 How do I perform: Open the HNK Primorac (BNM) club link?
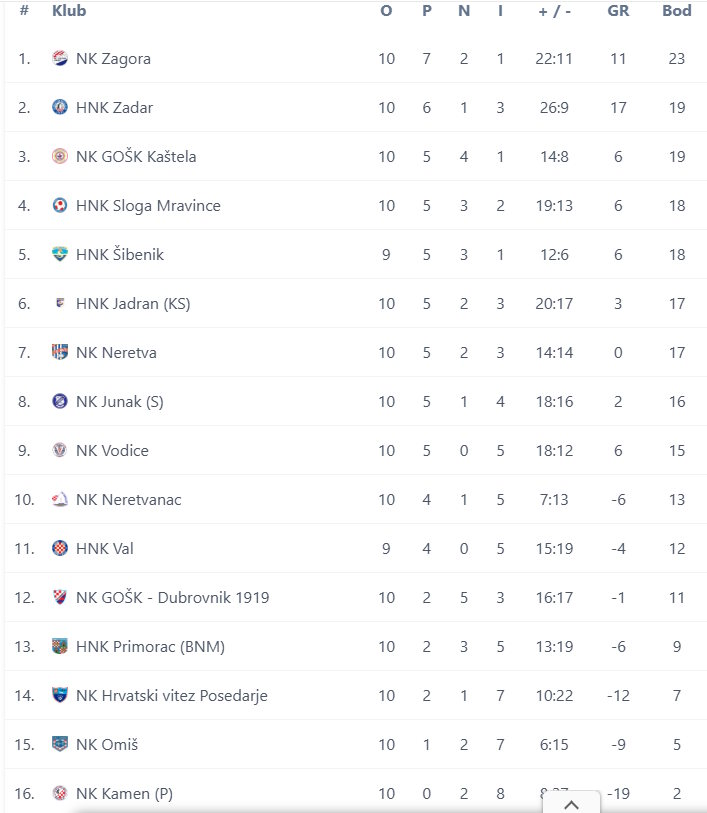tap(150, 647)
